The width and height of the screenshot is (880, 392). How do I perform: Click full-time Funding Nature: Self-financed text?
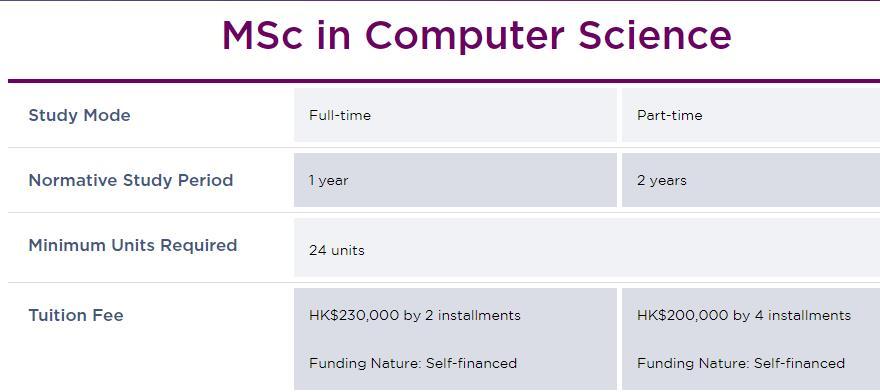click(x=412, y=363)
